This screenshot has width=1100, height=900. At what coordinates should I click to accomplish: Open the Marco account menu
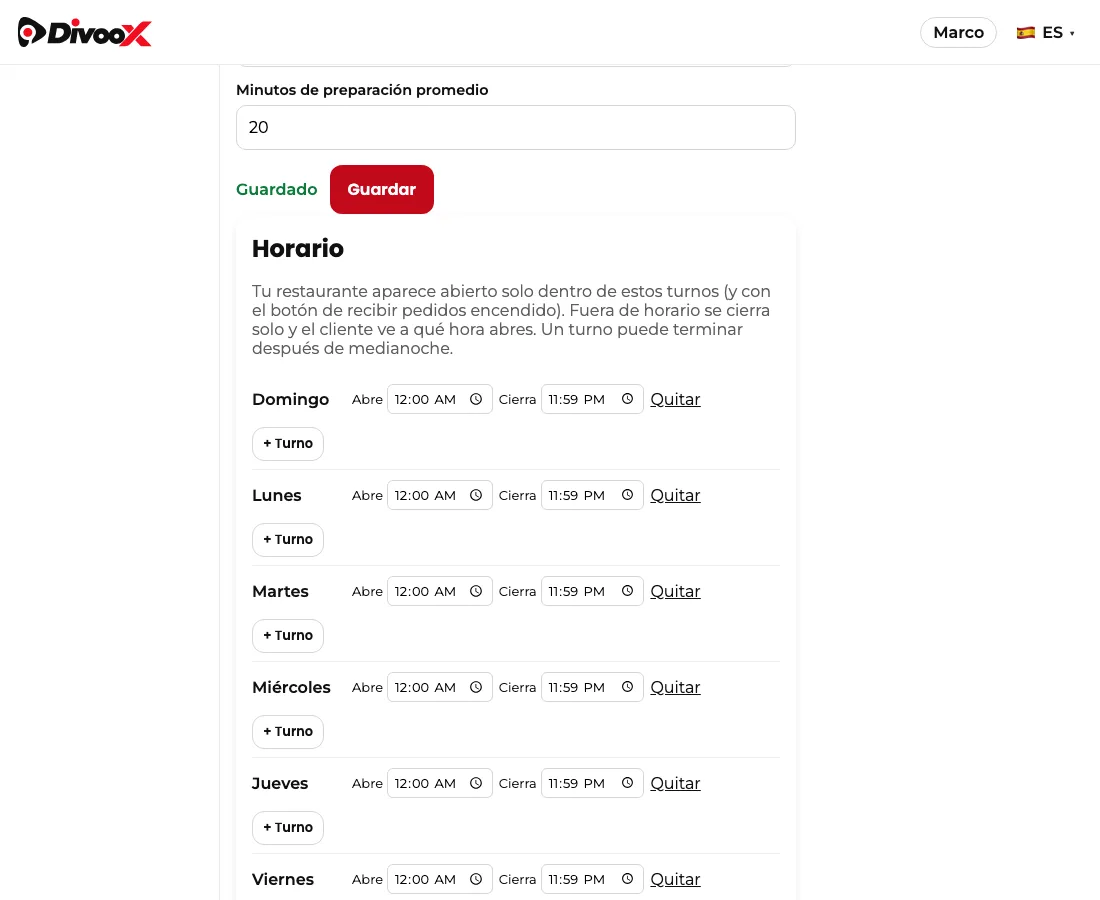point(958,33)
